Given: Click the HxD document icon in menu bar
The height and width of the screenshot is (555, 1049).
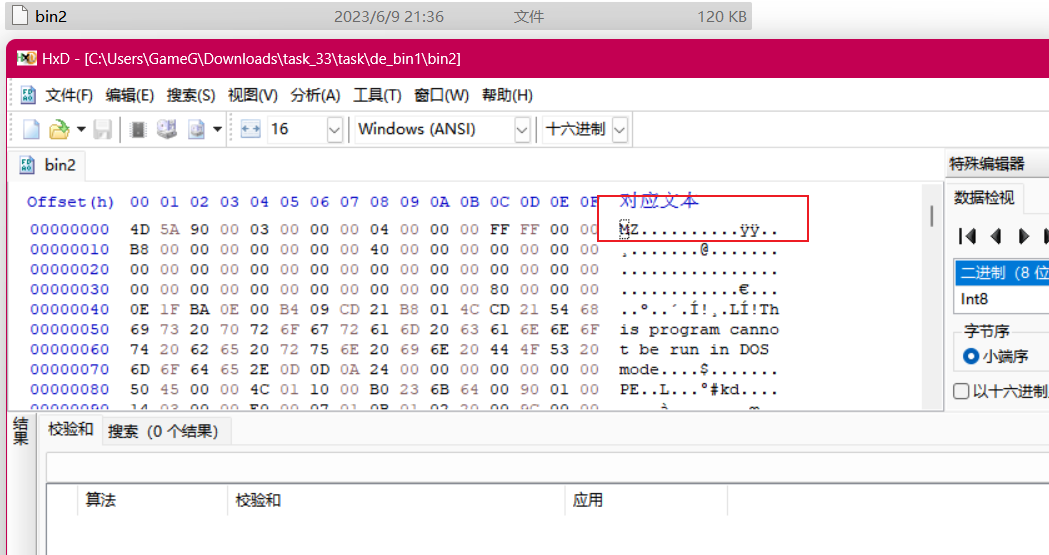Looking at the screenshot, I should coord(28,95).
